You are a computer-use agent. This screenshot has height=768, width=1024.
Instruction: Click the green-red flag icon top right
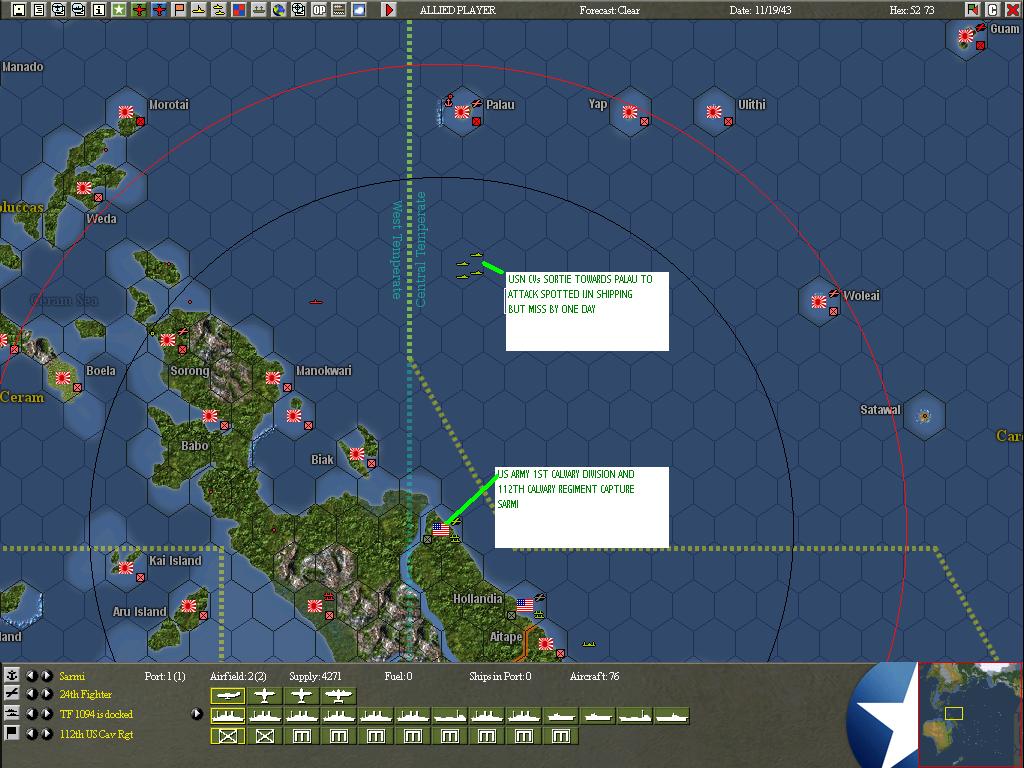(972, 9)
